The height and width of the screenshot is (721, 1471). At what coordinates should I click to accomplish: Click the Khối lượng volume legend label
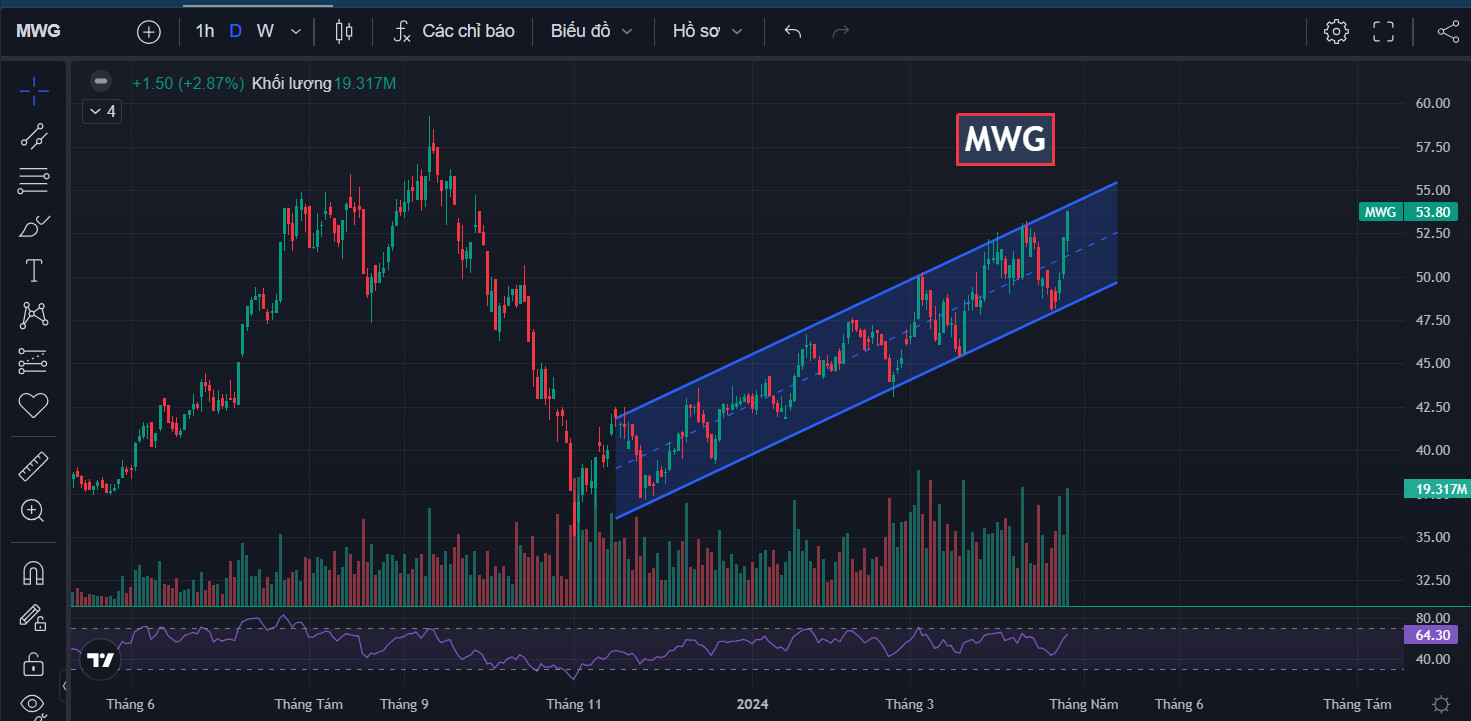tap(291, 83)
